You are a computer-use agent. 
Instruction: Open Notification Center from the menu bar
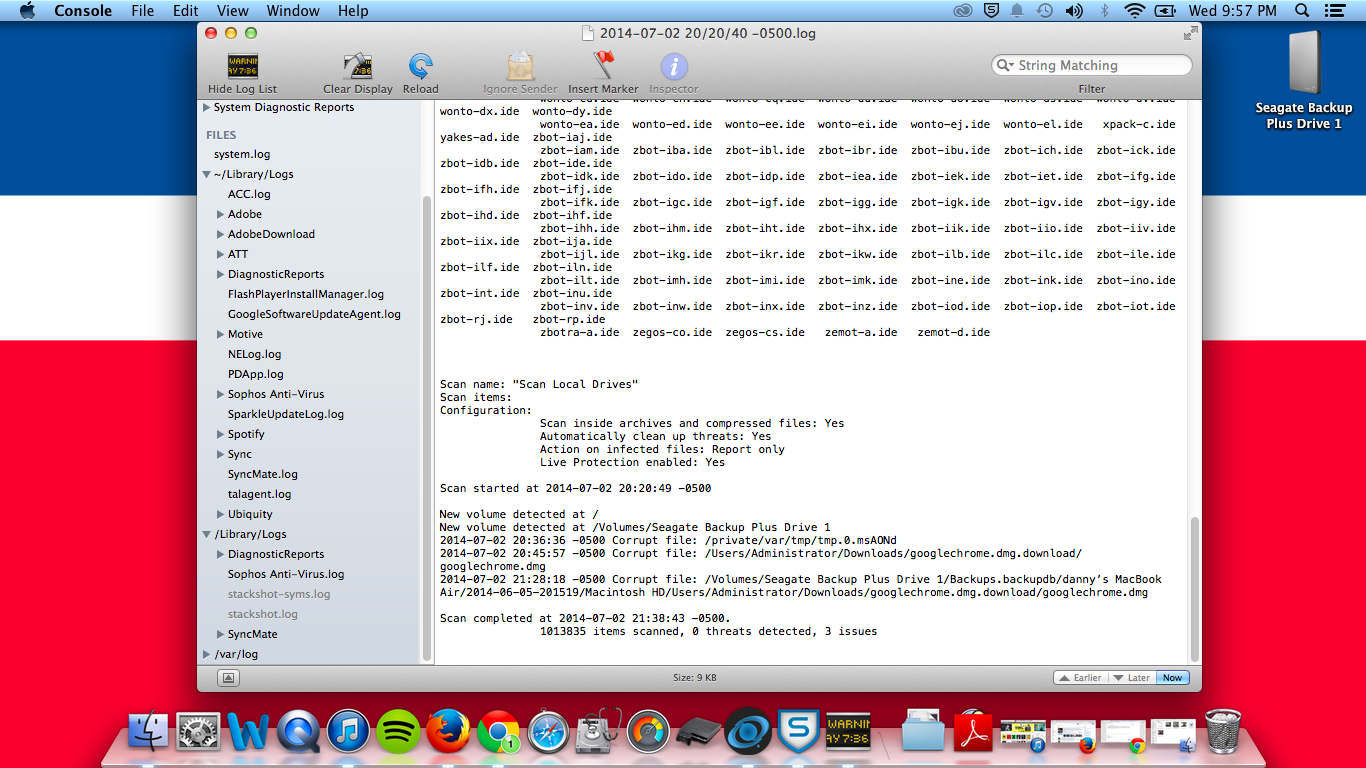click(x=1337, y=11)
